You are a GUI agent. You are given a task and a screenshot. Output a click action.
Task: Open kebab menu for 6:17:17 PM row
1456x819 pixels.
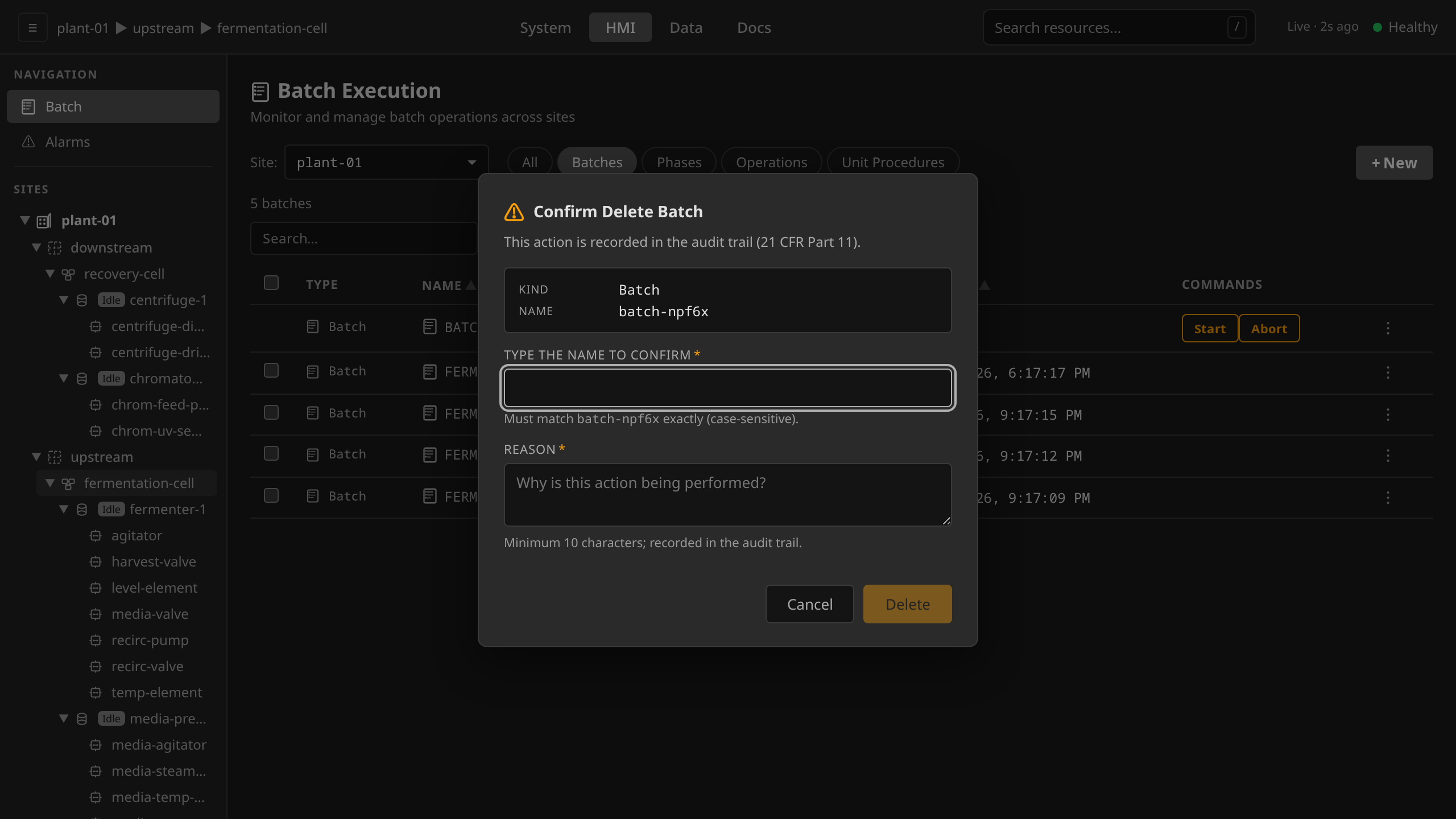[x=1388, y=373]
